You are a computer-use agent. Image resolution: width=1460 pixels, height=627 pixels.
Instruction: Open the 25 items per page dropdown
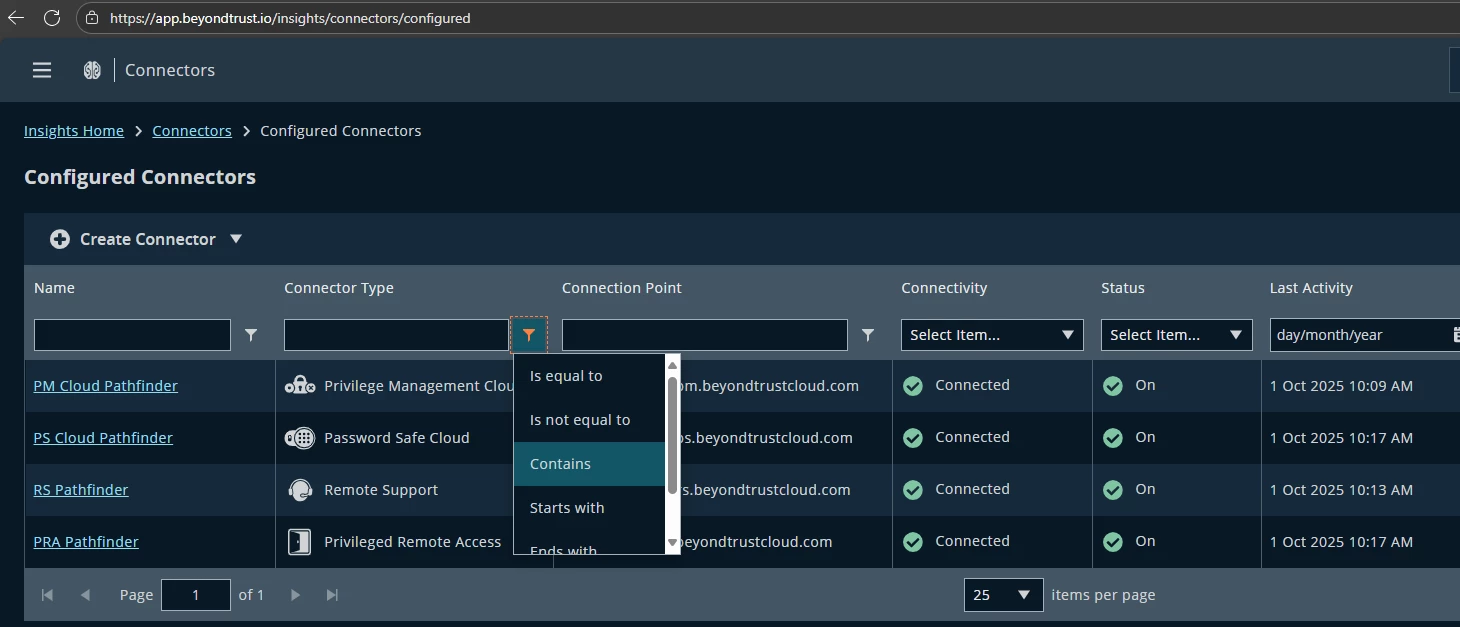click(x=1004, y=595)
